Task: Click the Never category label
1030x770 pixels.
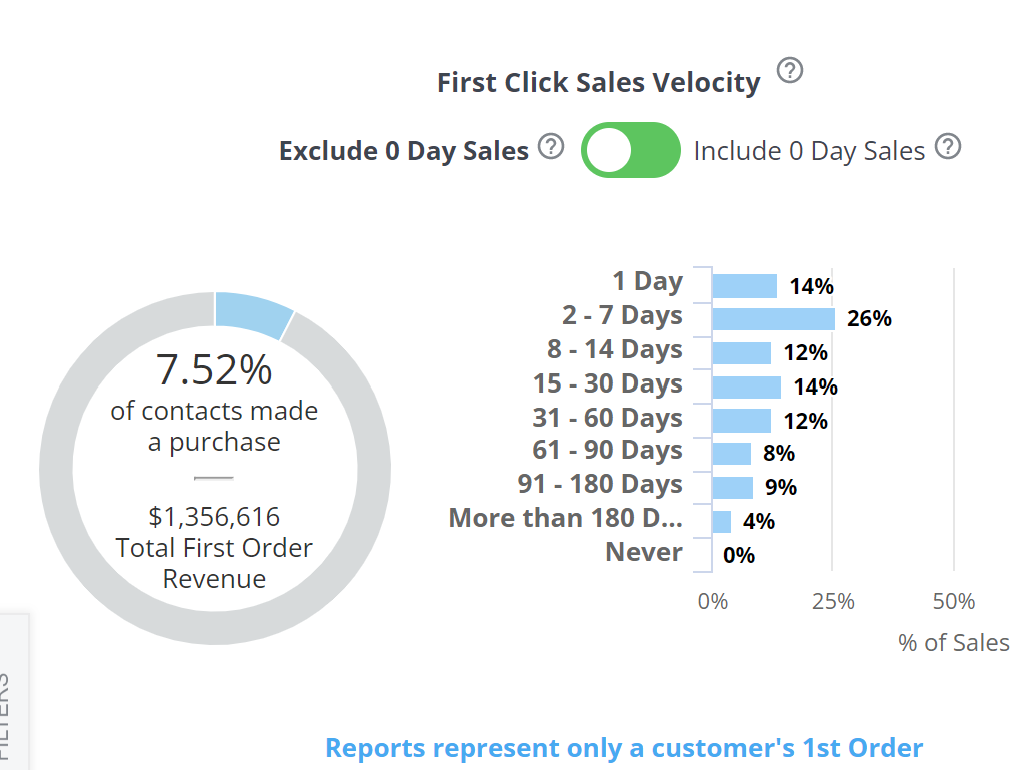Action: 643,552
